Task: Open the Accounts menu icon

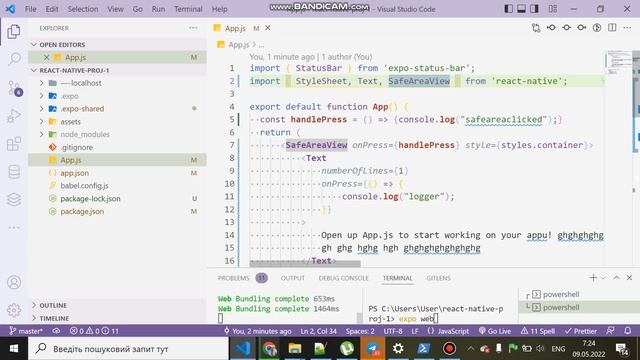Action: coord(14,282)
